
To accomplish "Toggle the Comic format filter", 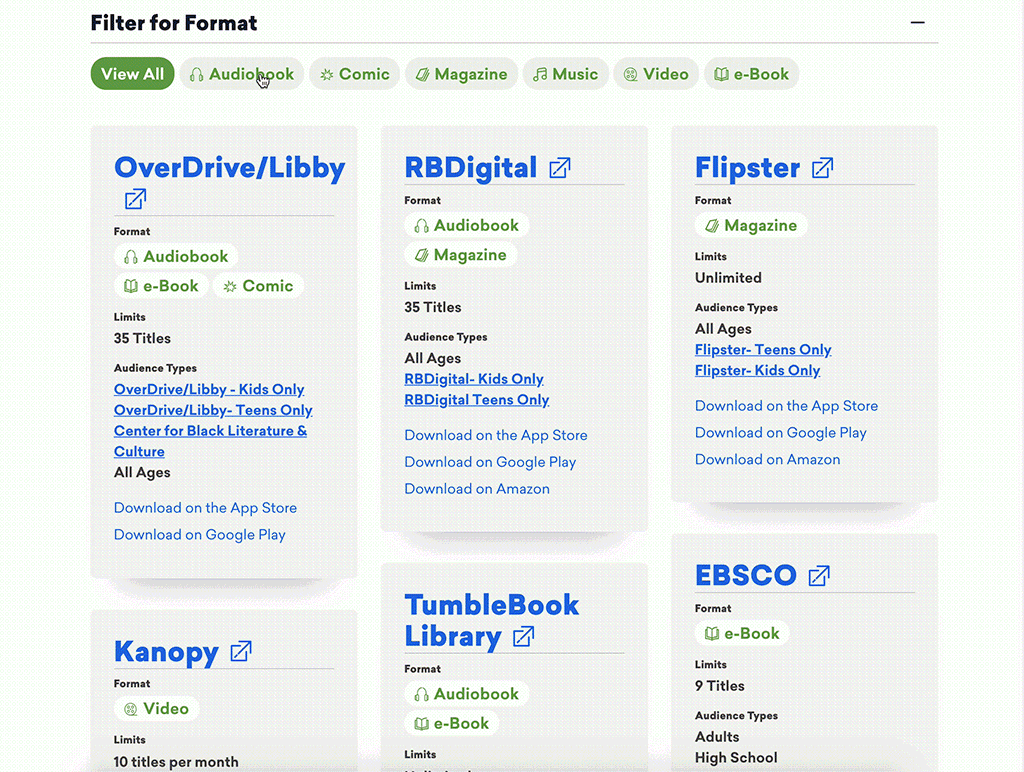I will click(x=354, y=74).
